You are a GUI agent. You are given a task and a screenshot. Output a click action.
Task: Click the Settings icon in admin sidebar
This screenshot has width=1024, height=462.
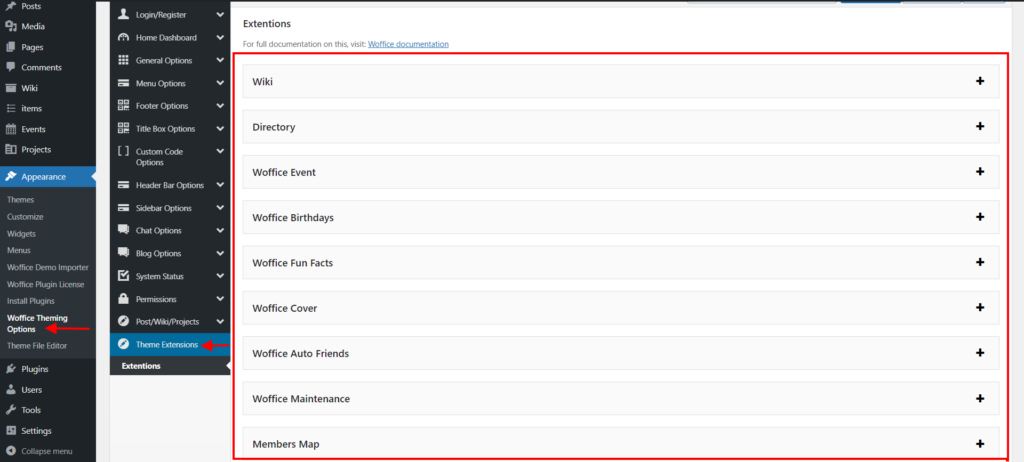[x=11, y=431]
